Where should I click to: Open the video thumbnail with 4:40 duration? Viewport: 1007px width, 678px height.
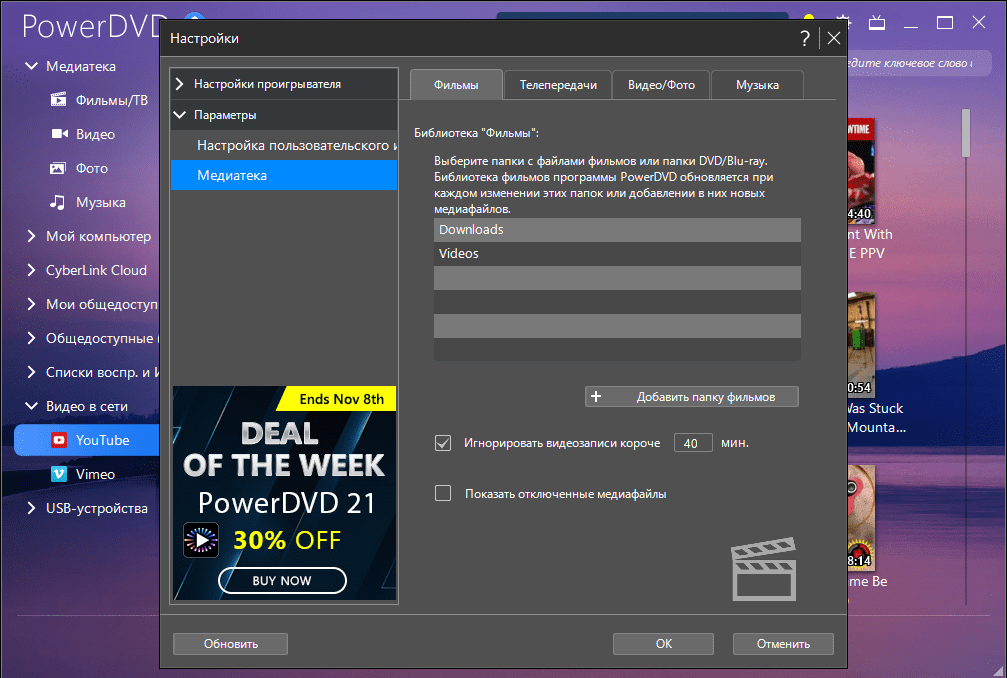point(861,170)
